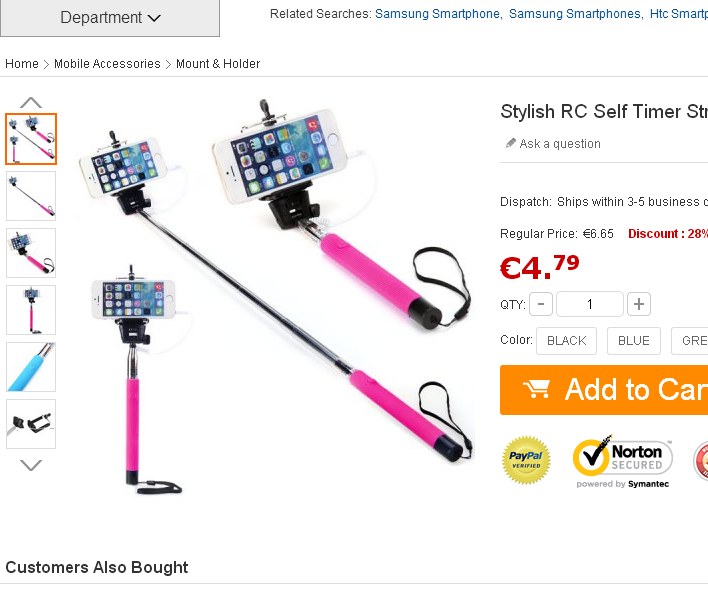
Task: Go to Home breadcrumb link
Action: pyautogui.click(x=22, y=64)
